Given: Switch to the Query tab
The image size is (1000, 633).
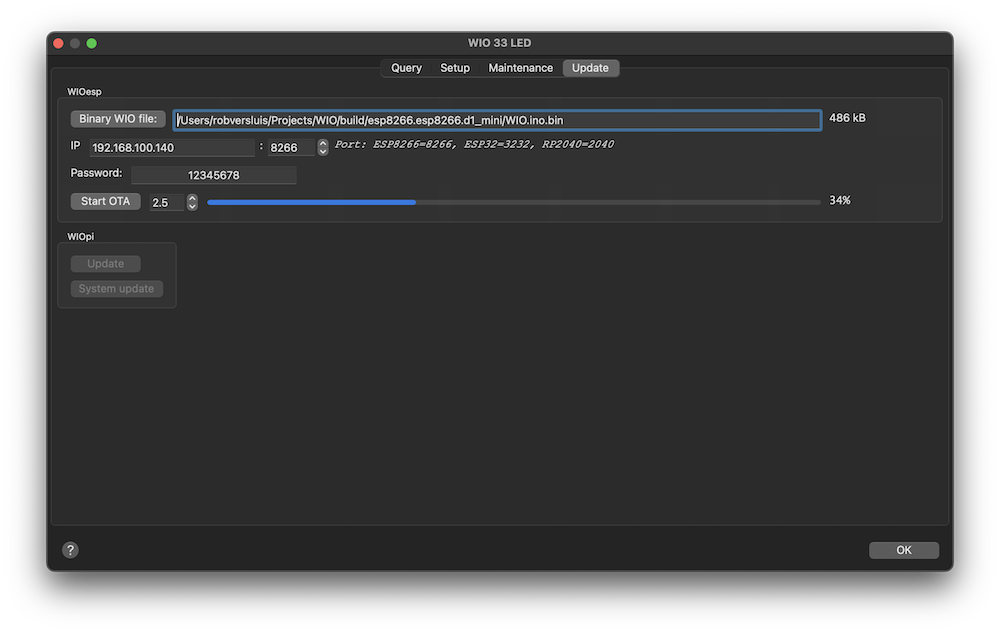Looking at the screenshot, I should coord(406,68).
